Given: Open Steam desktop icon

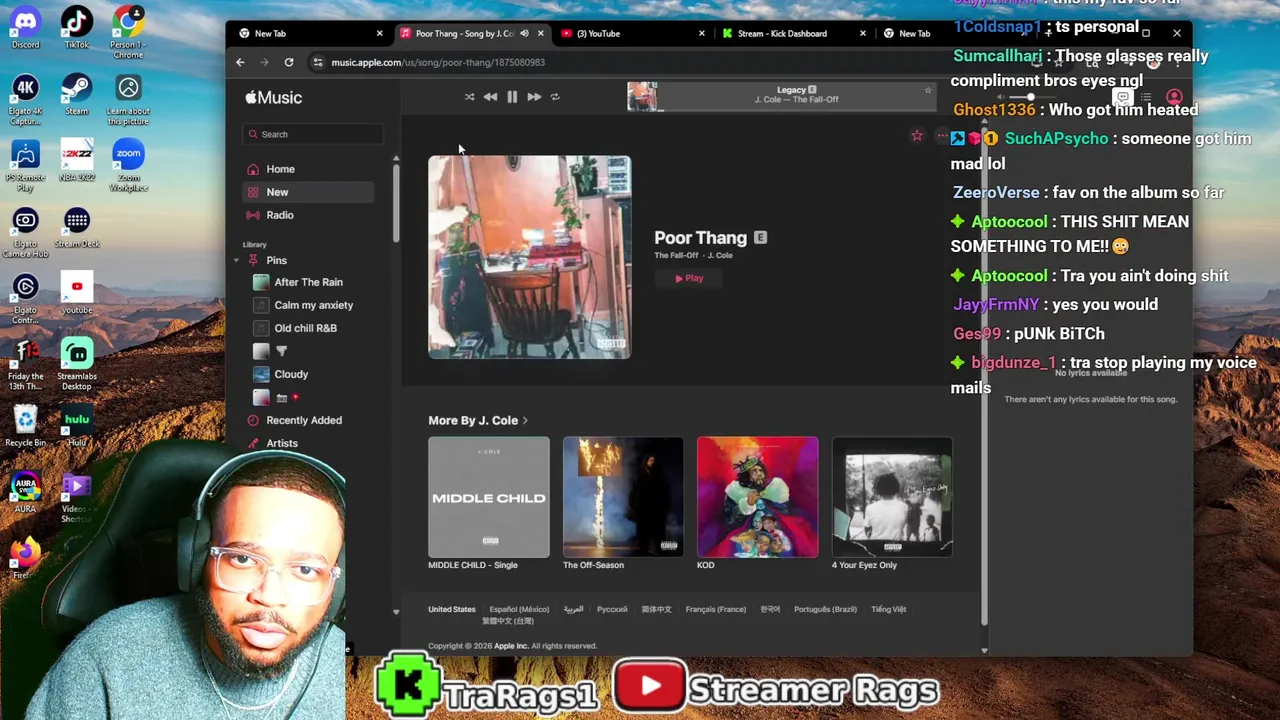Looking at the screenshot, I should [77, 94].
